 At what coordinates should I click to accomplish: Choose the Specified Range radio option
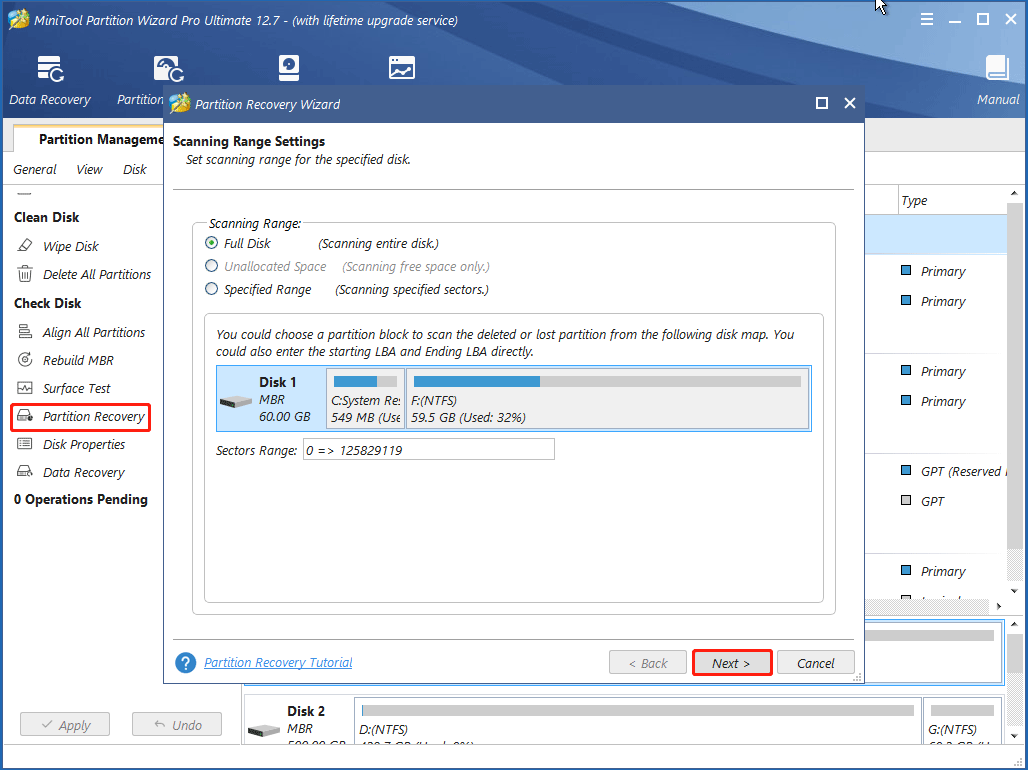[211, 289]
